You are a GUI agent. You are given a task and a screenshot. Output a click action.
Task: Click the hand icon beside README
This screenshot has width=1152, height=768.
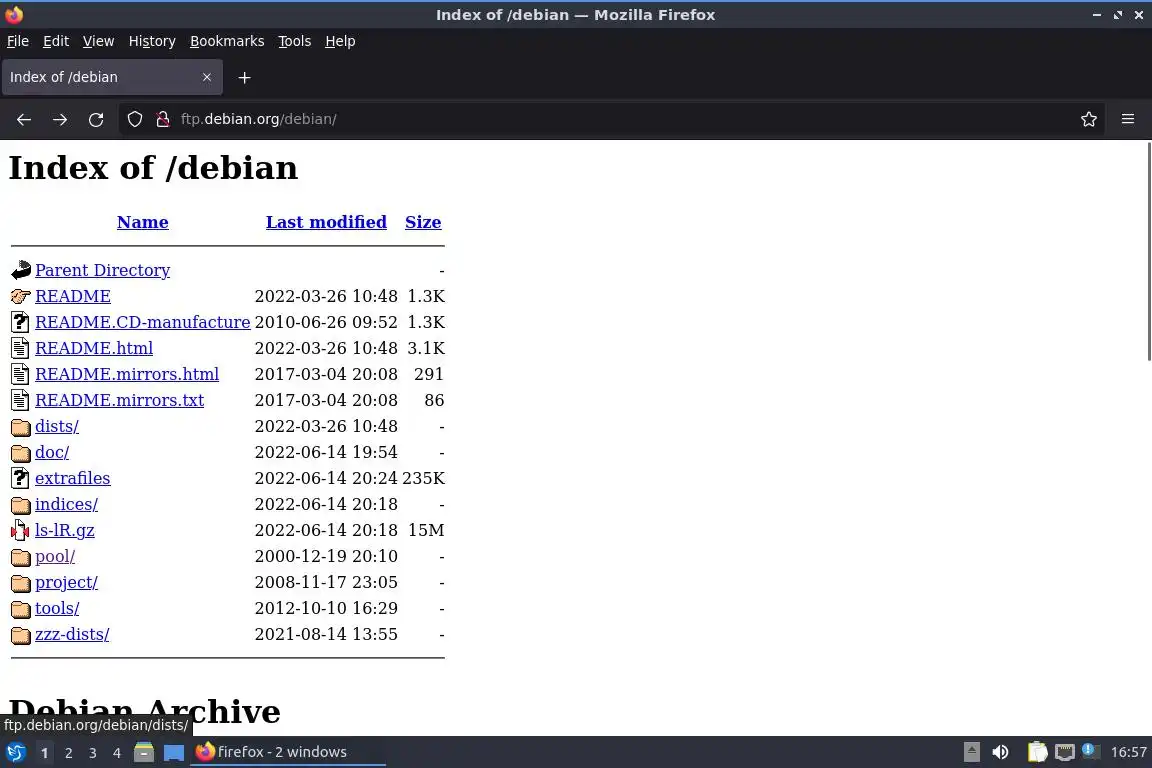21,296
